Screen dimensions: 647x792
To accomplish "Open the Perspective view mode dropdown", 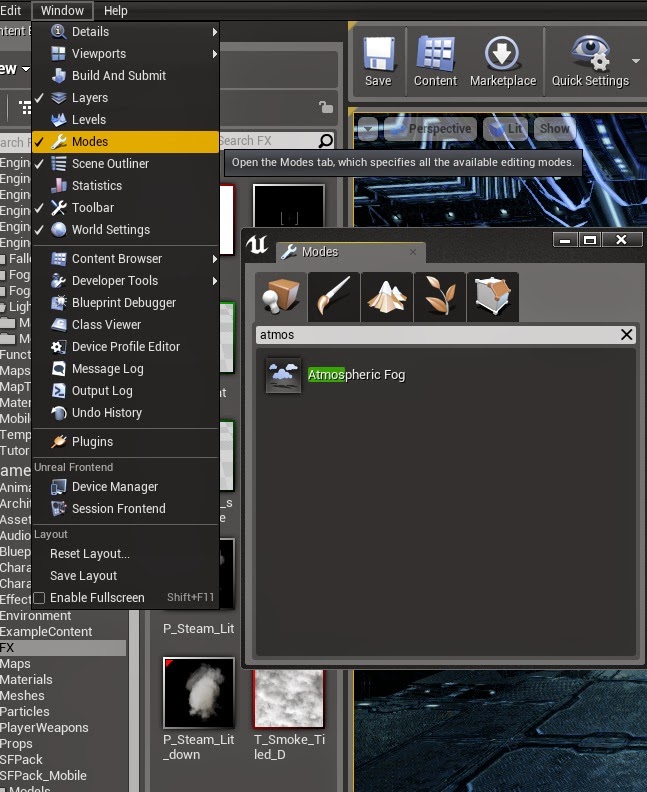I will [431, 129].
